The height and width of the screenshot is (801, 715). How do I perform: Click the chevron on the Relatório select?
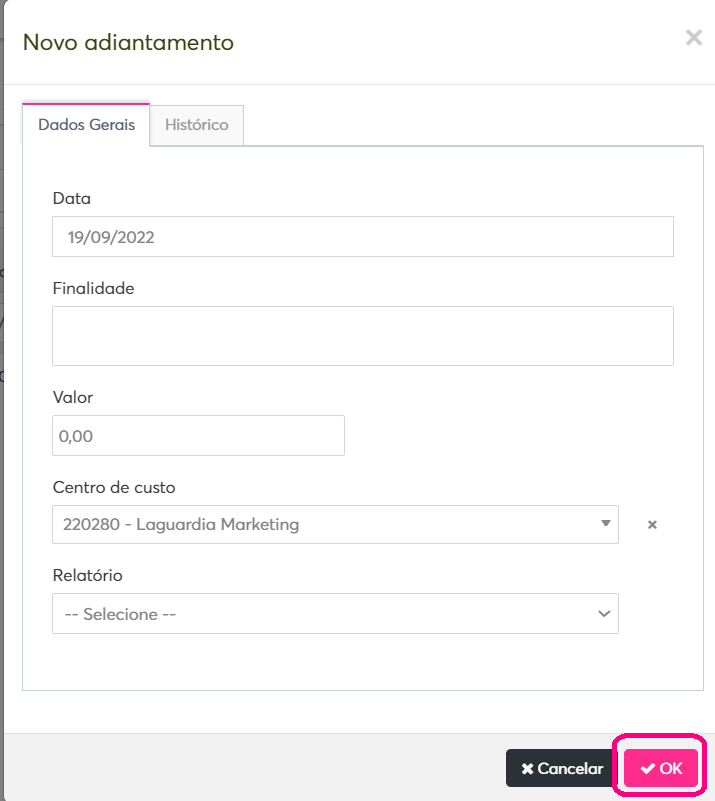click(603, 613)
